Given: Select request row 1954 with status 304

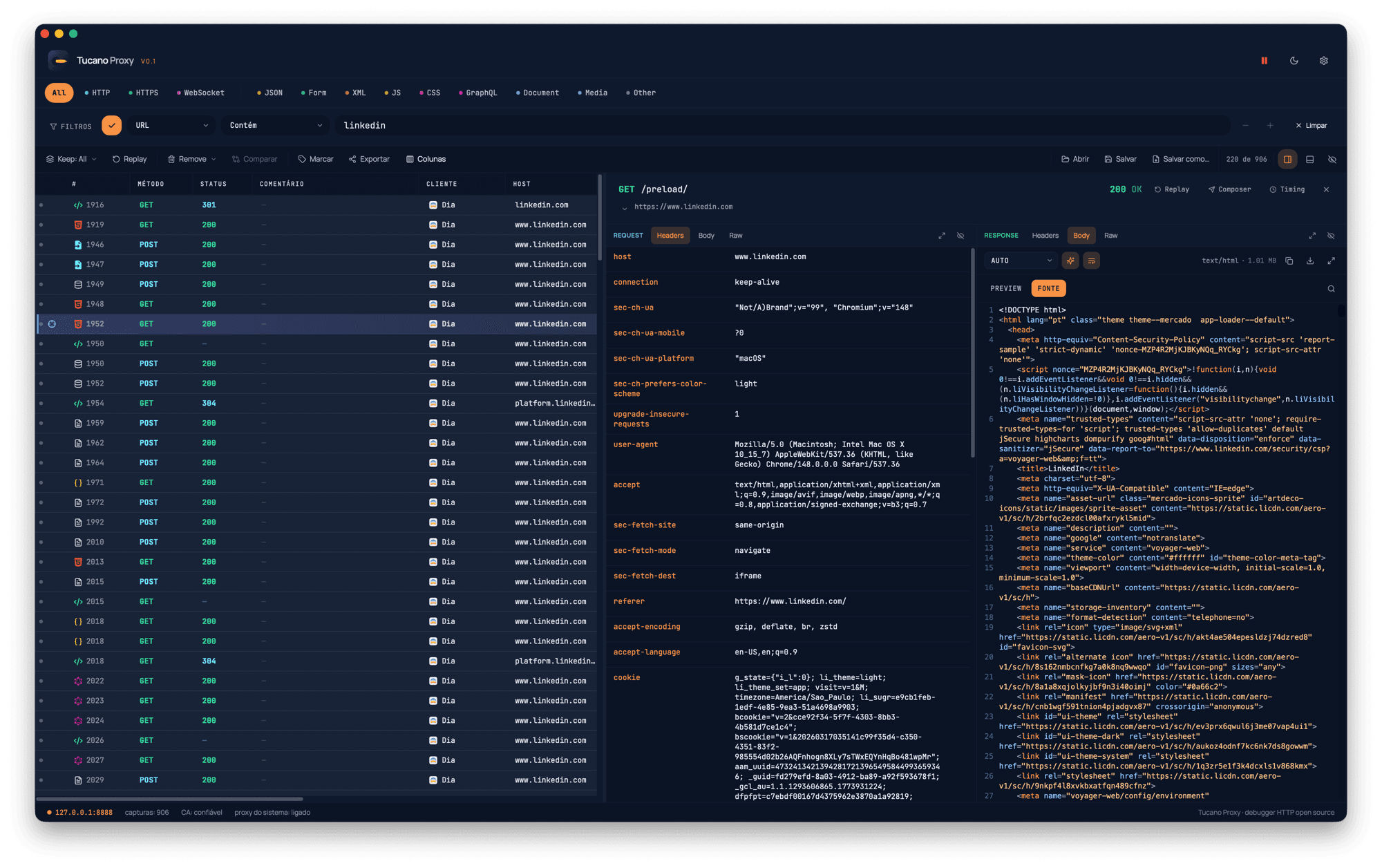Looking at the screenshot, I should [316, 404].
